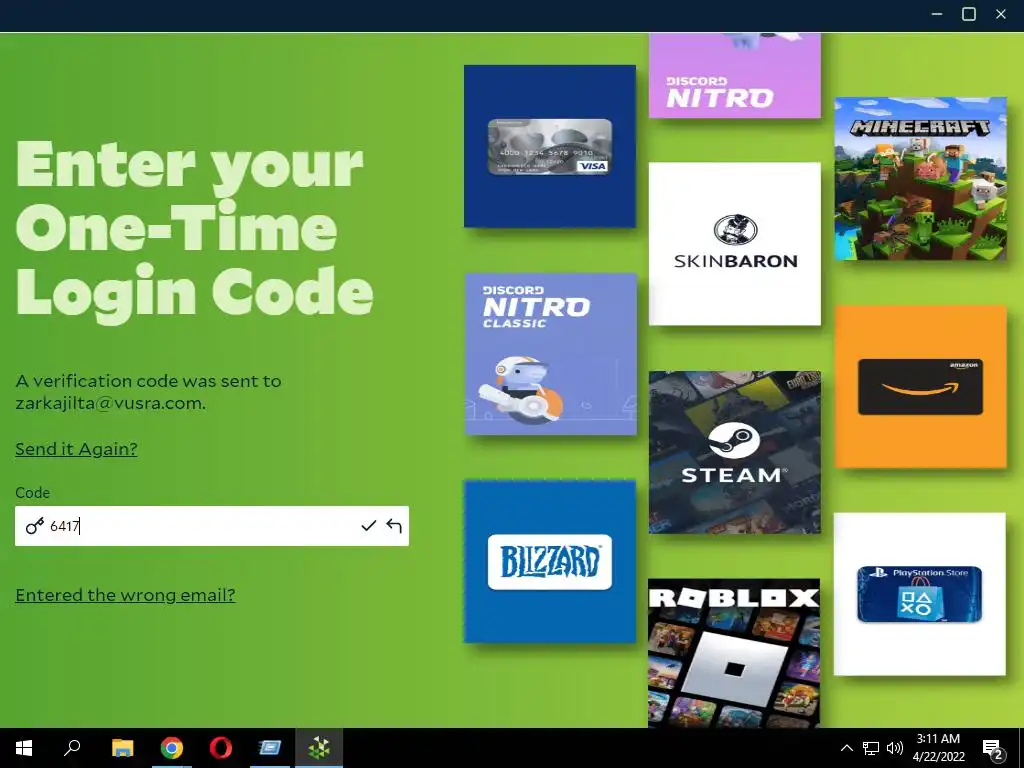Open taskbar search magnifier

click(72, 748)
